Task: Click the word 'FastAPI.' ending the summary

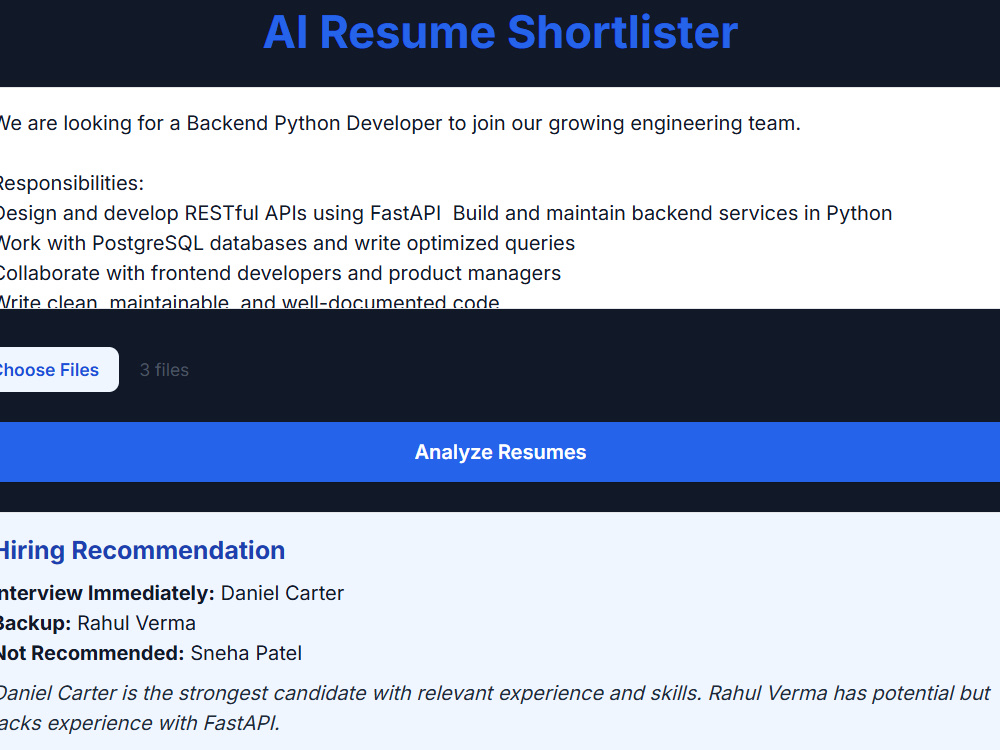Action: 242,723
